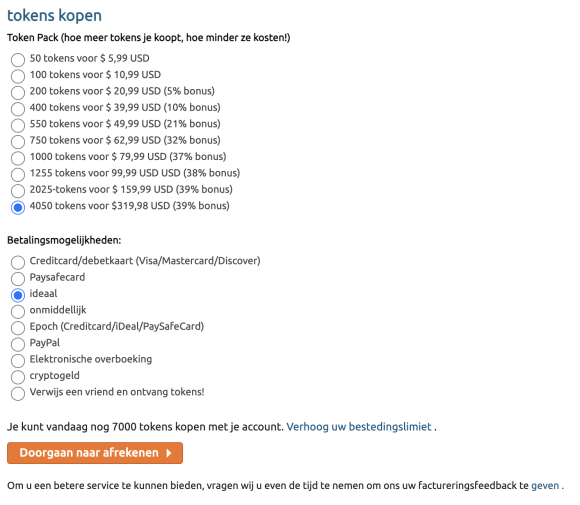Viewport: 580px width, 505px height.
Task: Pick the 1000 tokens voor $79,99 pack
Action: click(18, 158)
